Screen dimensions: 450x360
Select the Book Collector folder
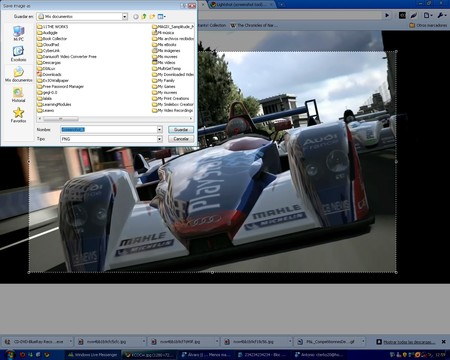click(x=52, y=39)
